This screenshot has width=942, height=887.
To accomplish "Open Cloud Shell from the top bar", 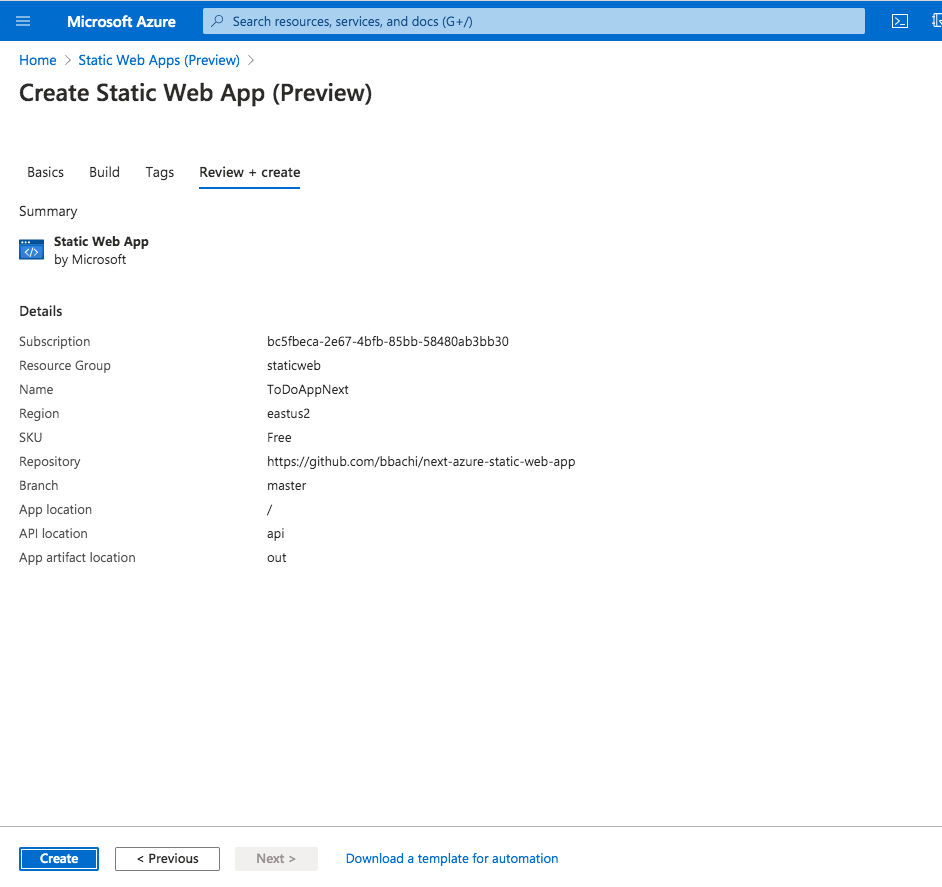I will tap(899, 21).
